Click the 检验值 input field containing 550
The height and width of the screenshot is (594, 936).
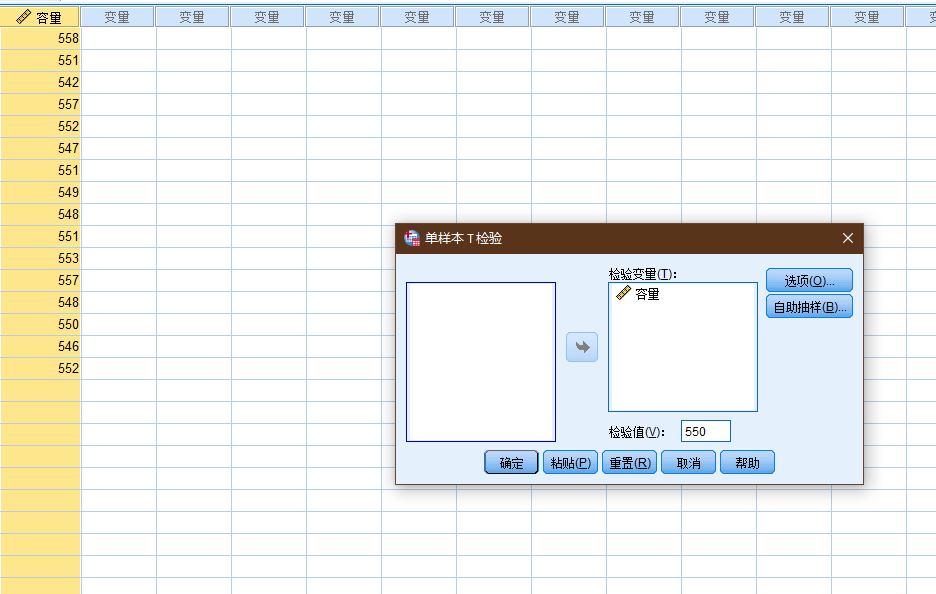706,431
